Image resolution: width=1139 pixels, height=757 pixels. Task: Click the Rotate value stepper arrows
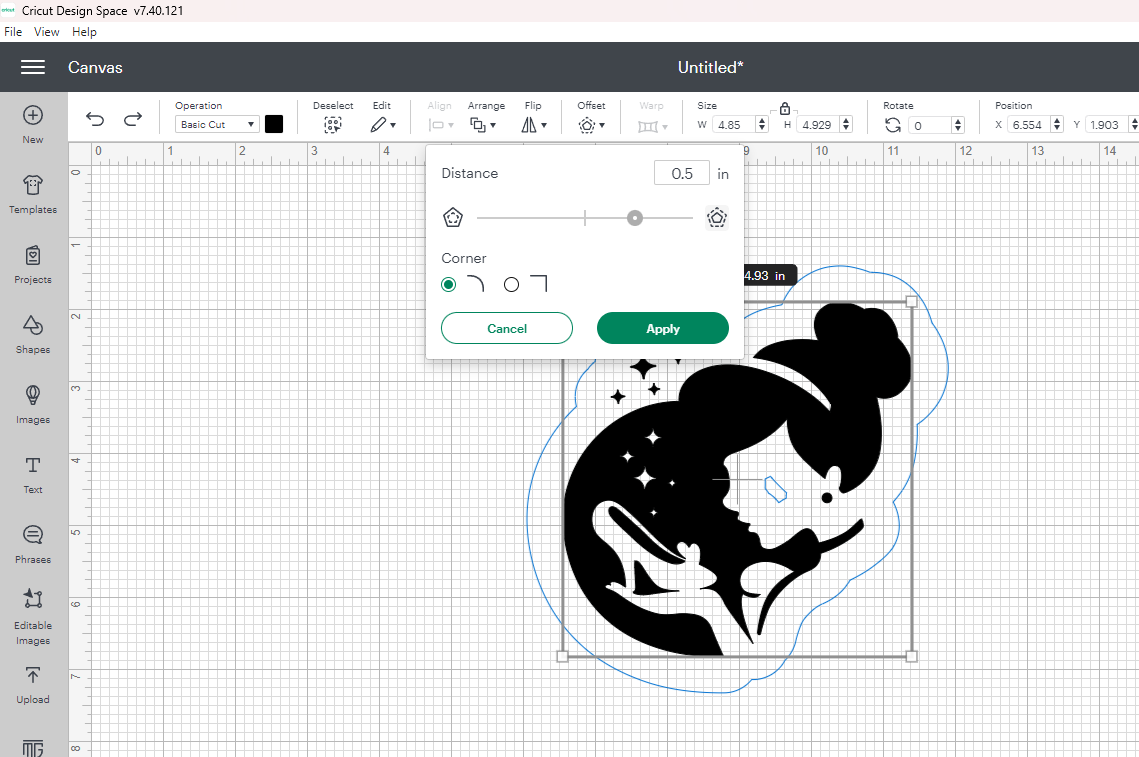pyautogui.click(x=958, y=125)
